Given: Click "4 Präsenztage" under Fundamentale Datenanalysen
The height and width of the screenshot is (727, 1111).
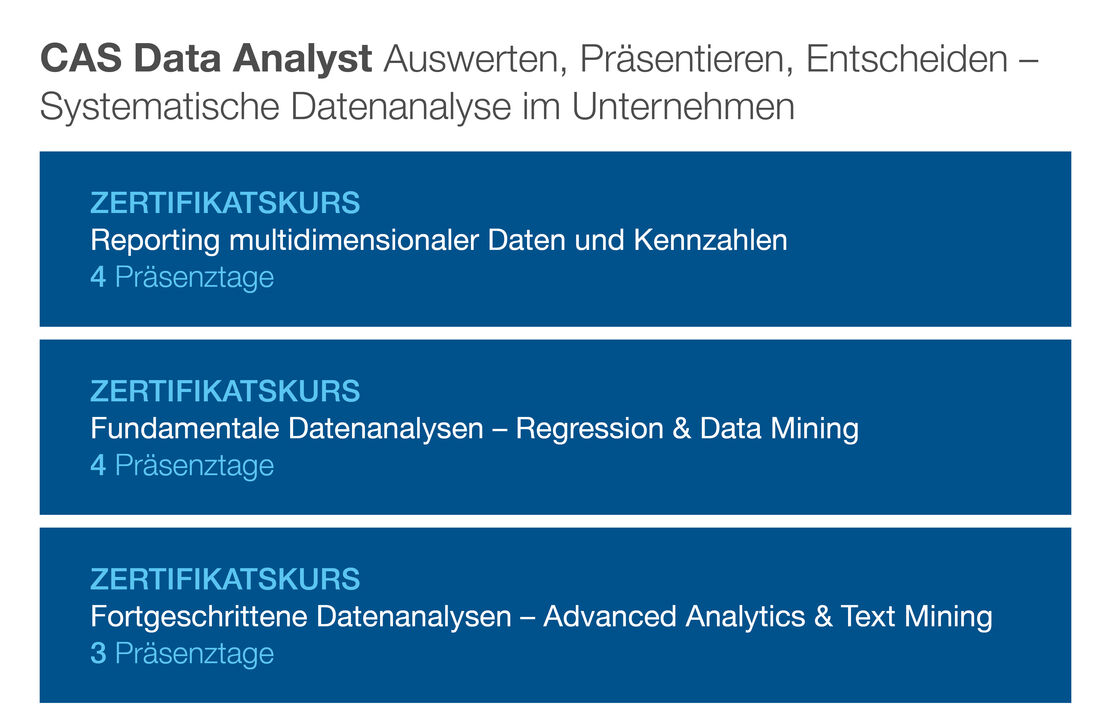Looking at the screenshot, I should (x=182, y=465).
